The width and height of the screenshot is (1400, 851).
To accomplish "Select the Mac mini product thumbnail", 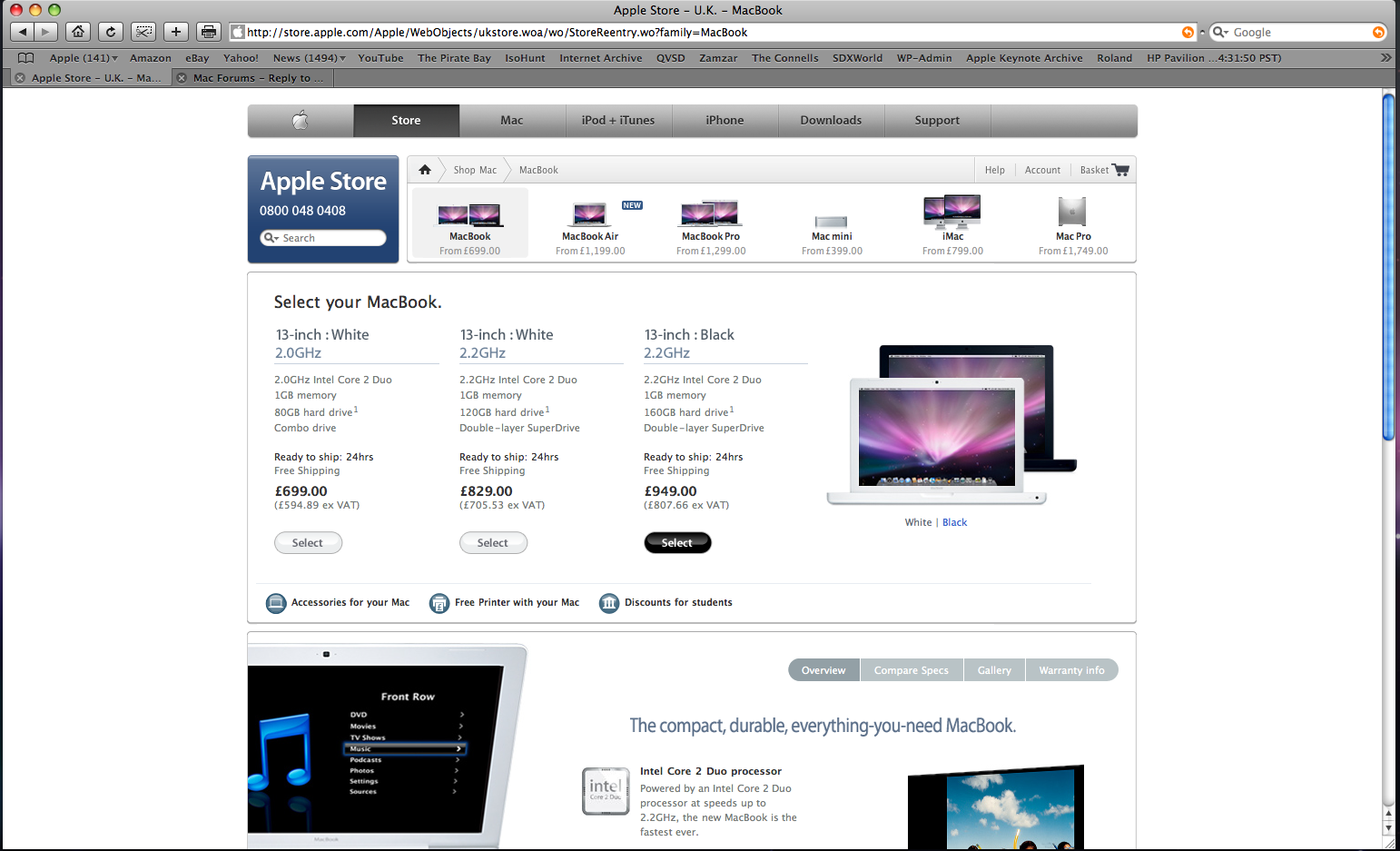I will click(x=832, y=222).
